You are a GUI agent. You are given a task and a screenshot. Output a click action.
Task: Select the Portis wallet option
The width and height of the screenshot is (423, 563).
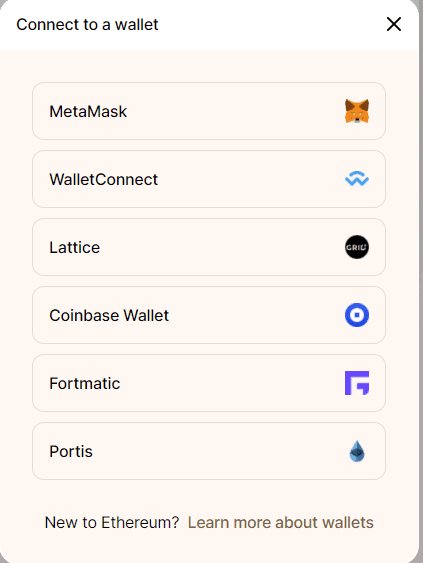click(209, 451)
